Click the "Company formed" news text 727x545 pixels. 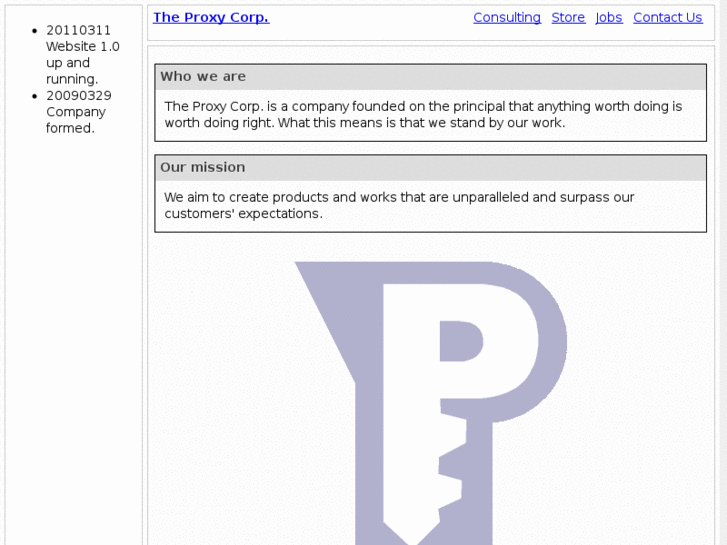75,120
